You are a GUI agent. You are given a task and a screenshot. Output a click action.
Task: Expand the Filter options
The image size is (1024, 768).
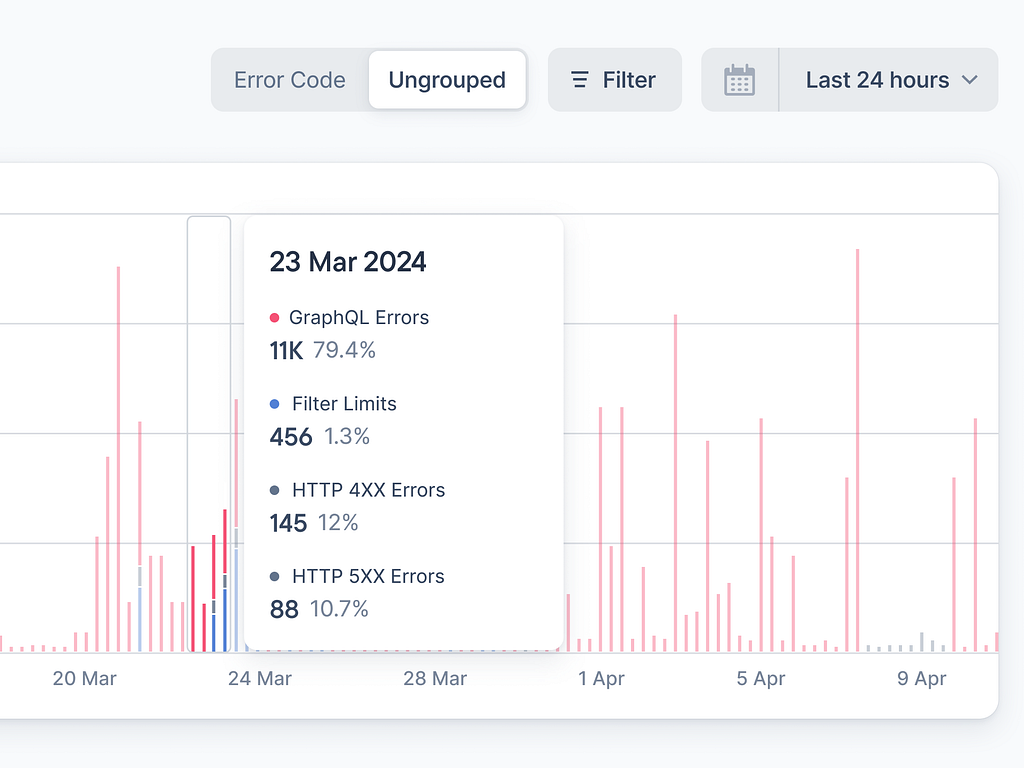614,80
